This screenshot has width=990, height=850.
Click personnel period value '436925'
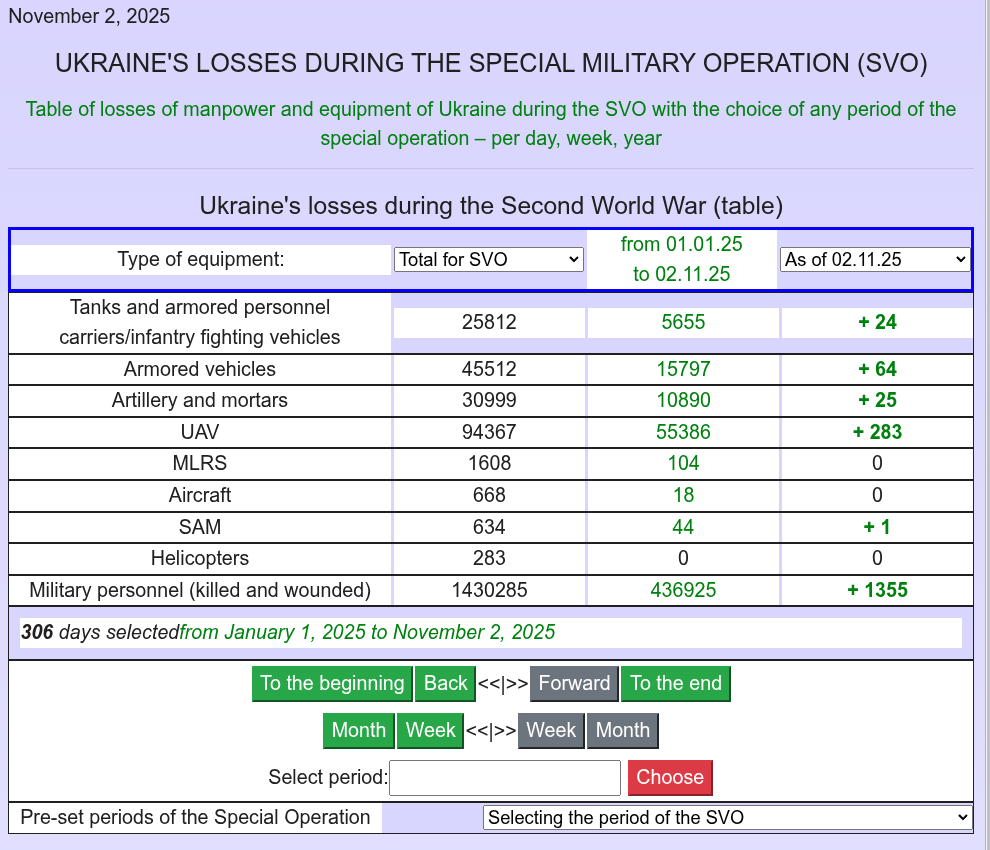(x=683, y=590)
